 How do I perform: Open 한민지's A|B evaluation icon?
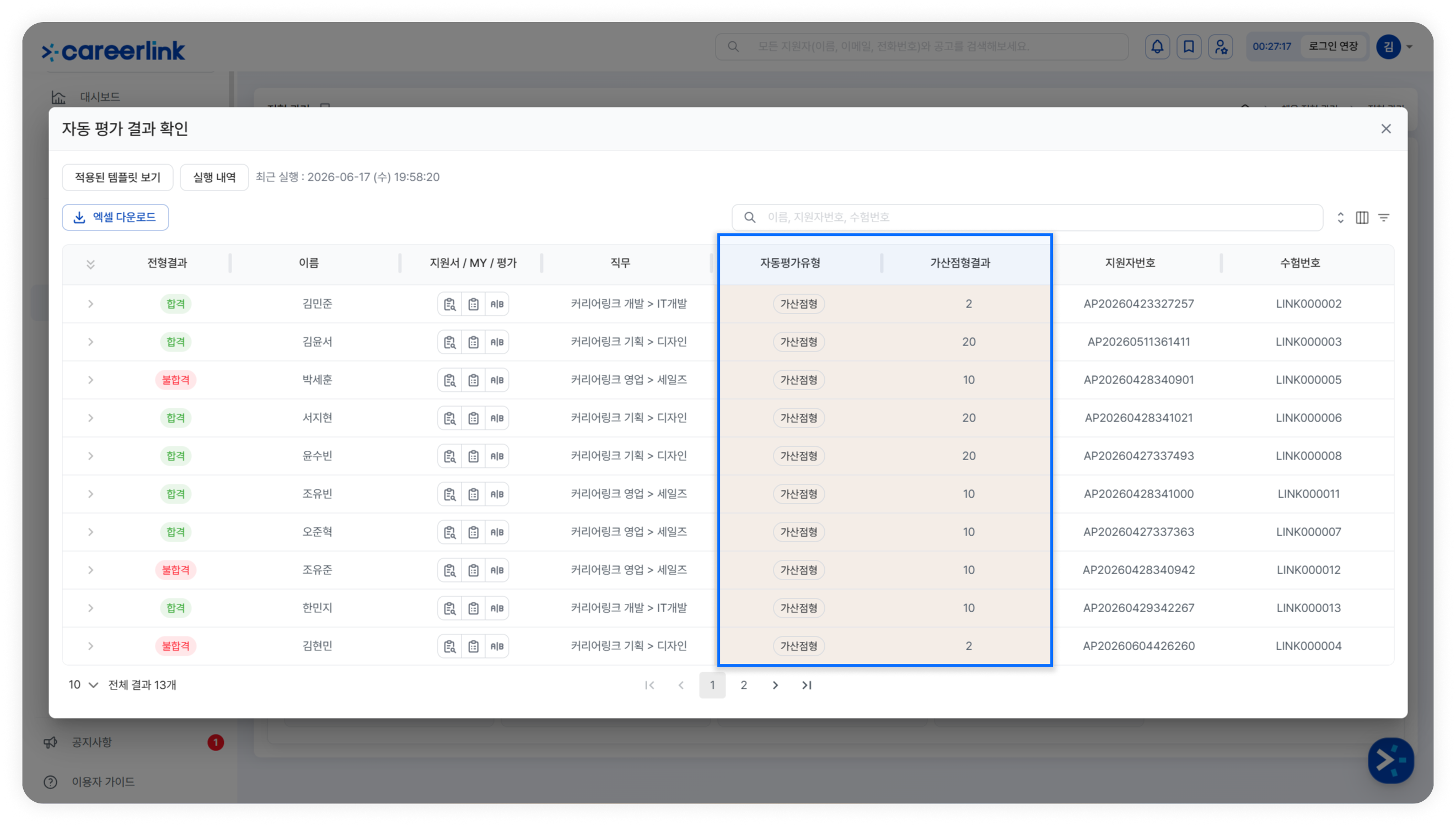pyautogui.click(x=497, y=608)
